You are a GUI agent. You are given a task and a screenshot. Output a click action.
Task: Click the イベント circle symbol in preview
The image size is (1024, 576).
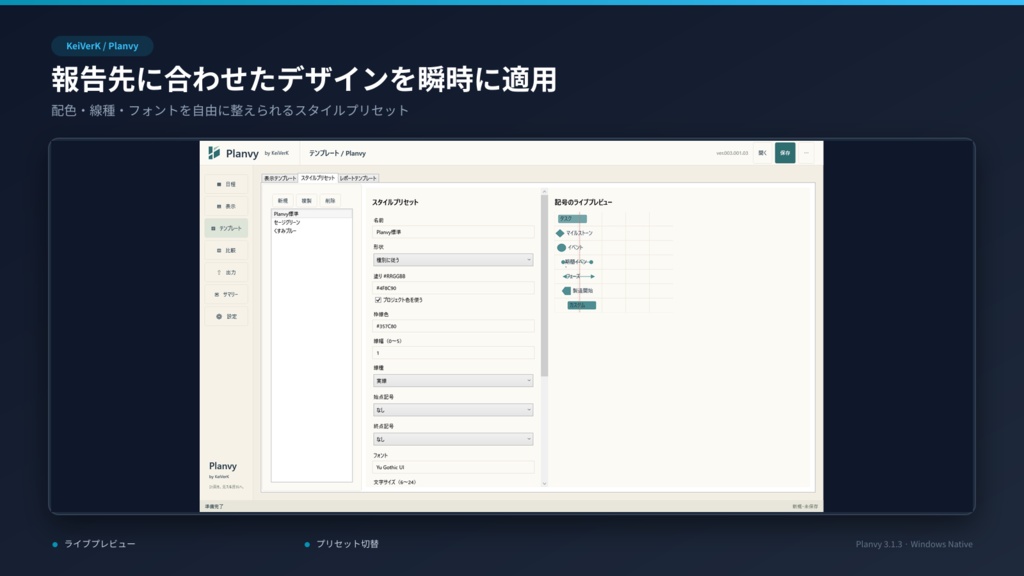pyautogui.click(x=561, y=248)
